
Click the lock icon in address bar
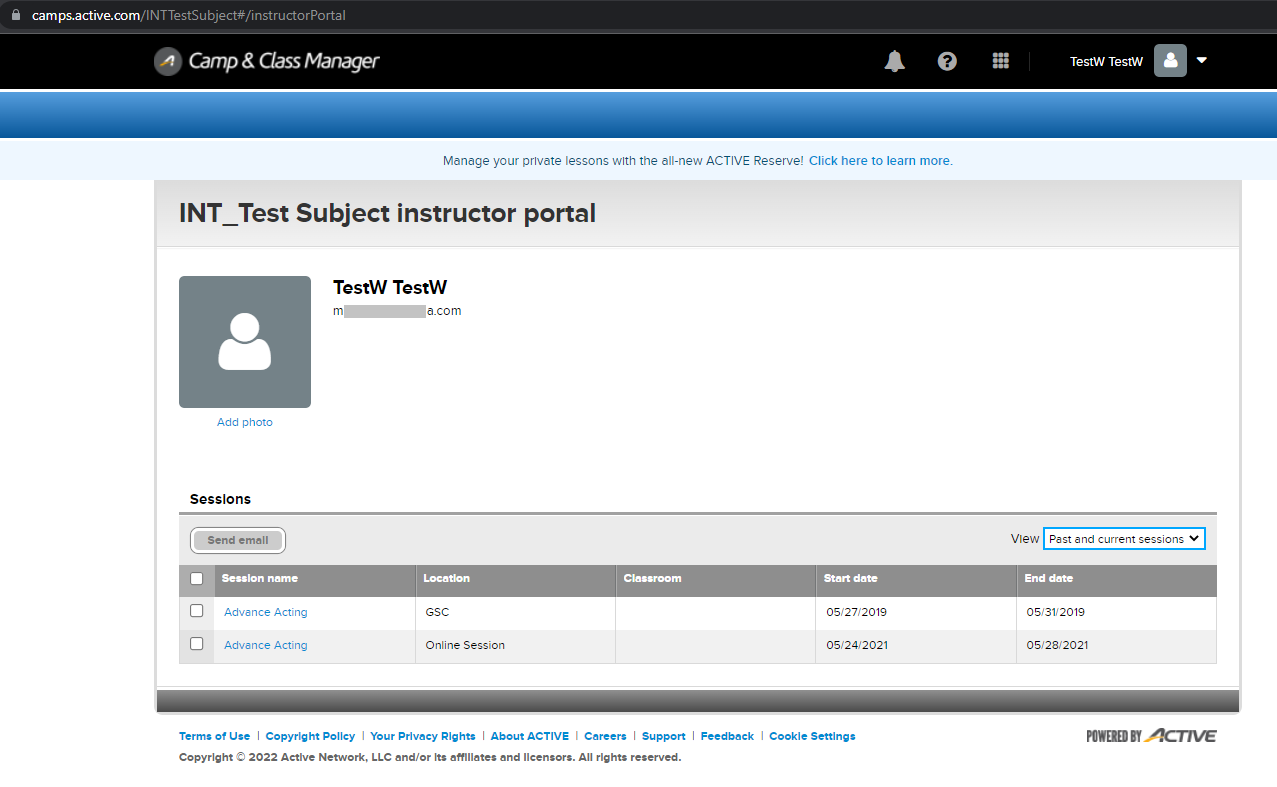click(x=15, y=16)
